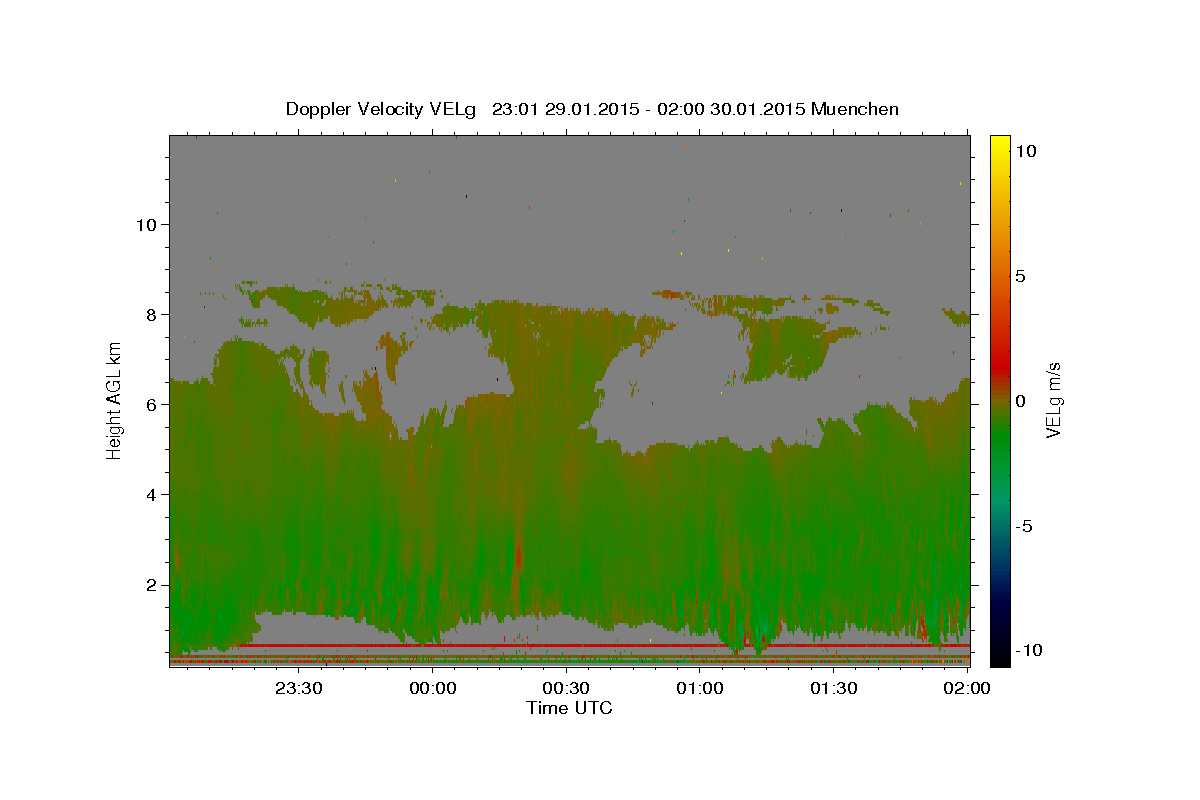Click the 'Height AGL km' axis label

point(114,401)
